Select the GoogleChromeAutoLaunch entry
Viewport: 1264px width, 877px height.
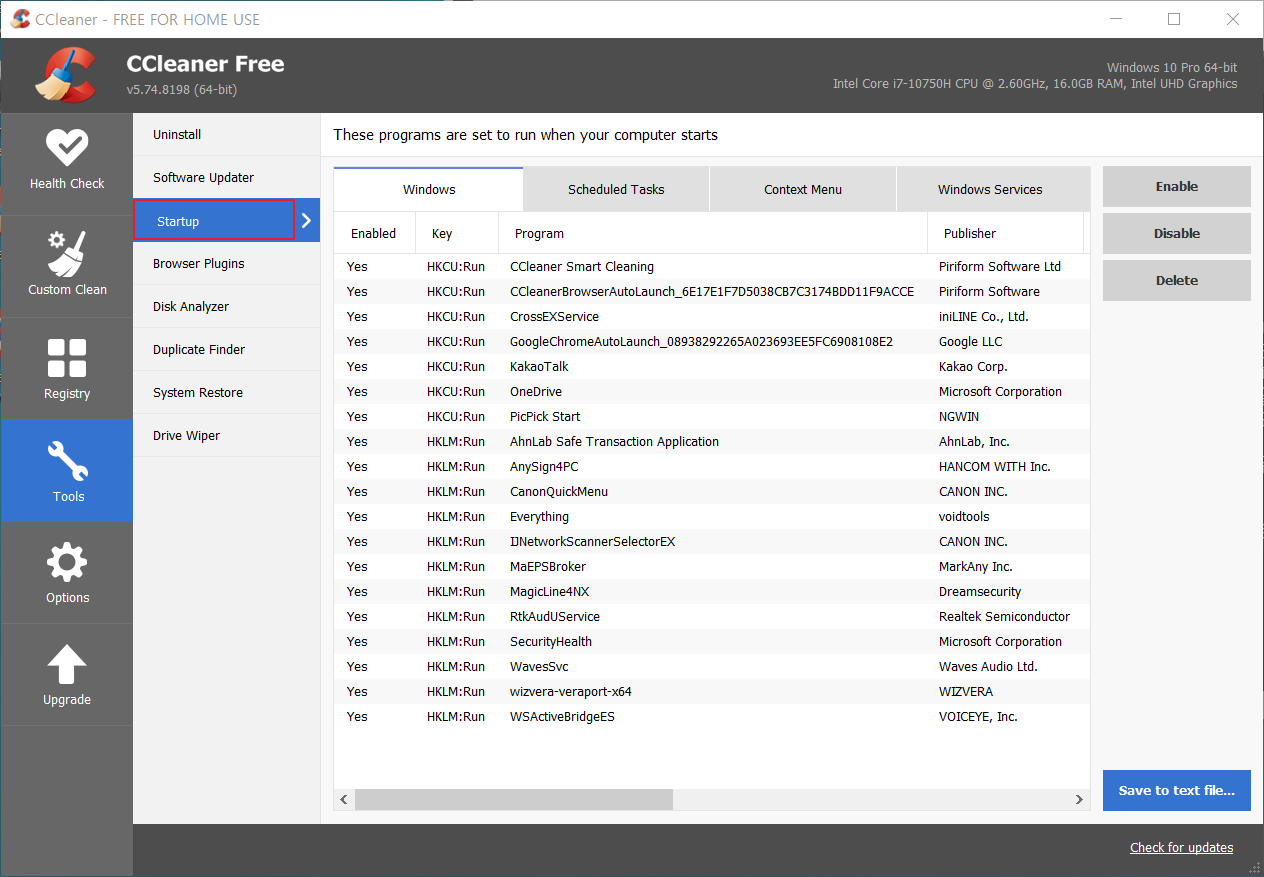point(712,342)
